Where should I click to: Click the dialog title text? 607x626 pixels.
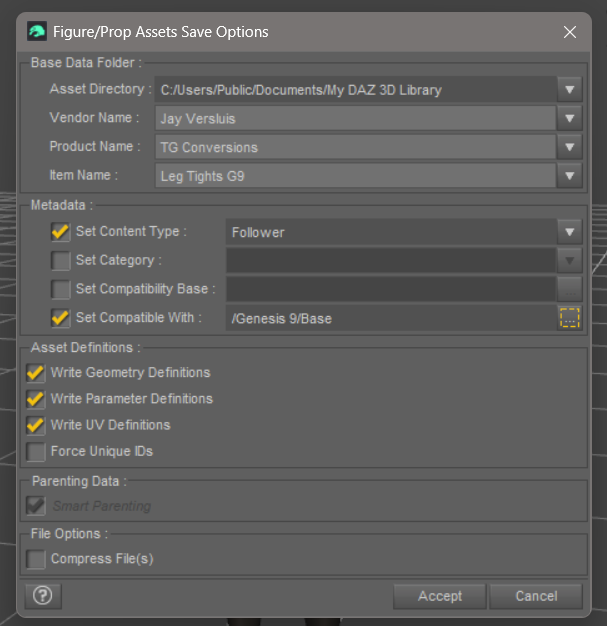coord(161,32)
